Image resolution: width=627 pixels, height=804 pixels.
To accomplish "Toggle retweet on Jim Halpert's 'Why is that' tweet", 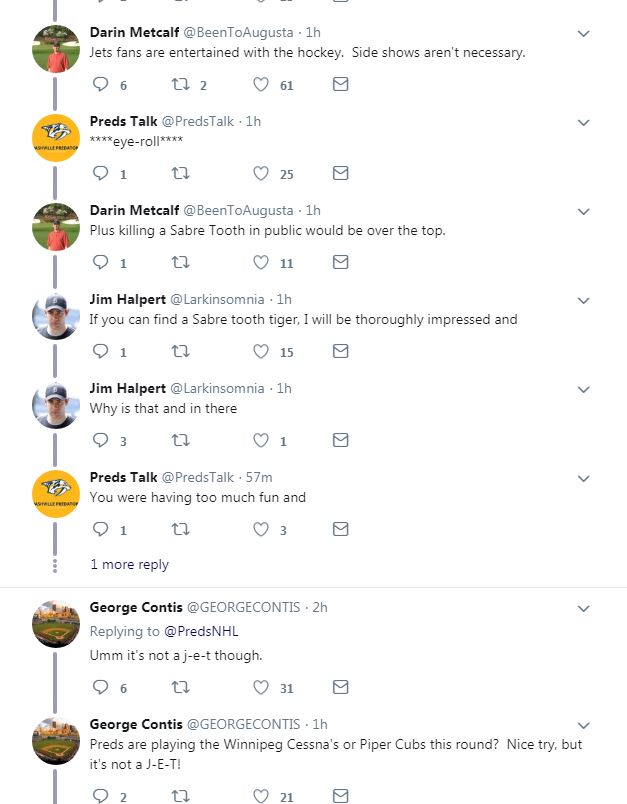I will 180,441.
